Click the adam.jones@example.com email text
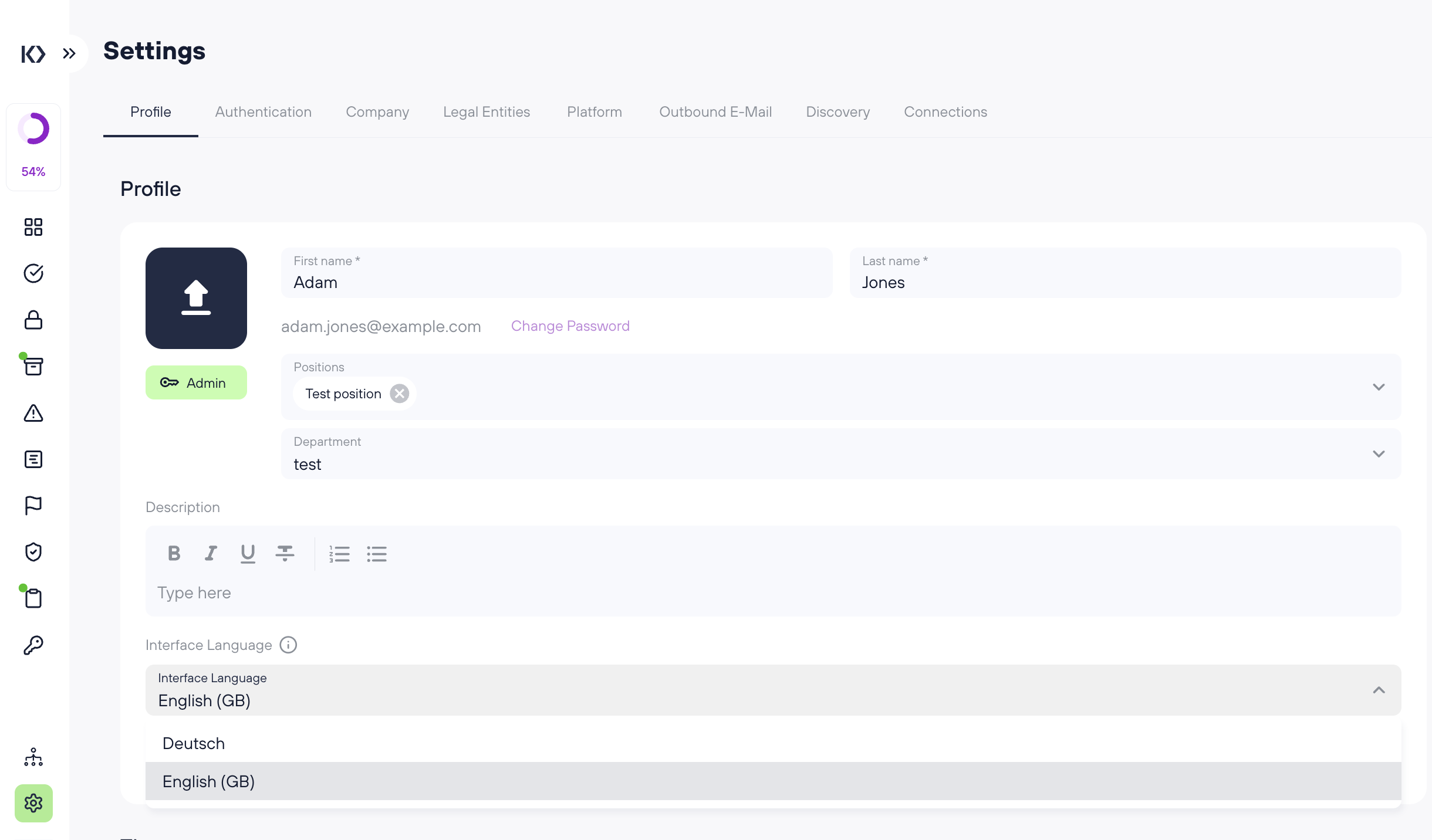 point(381,327)
